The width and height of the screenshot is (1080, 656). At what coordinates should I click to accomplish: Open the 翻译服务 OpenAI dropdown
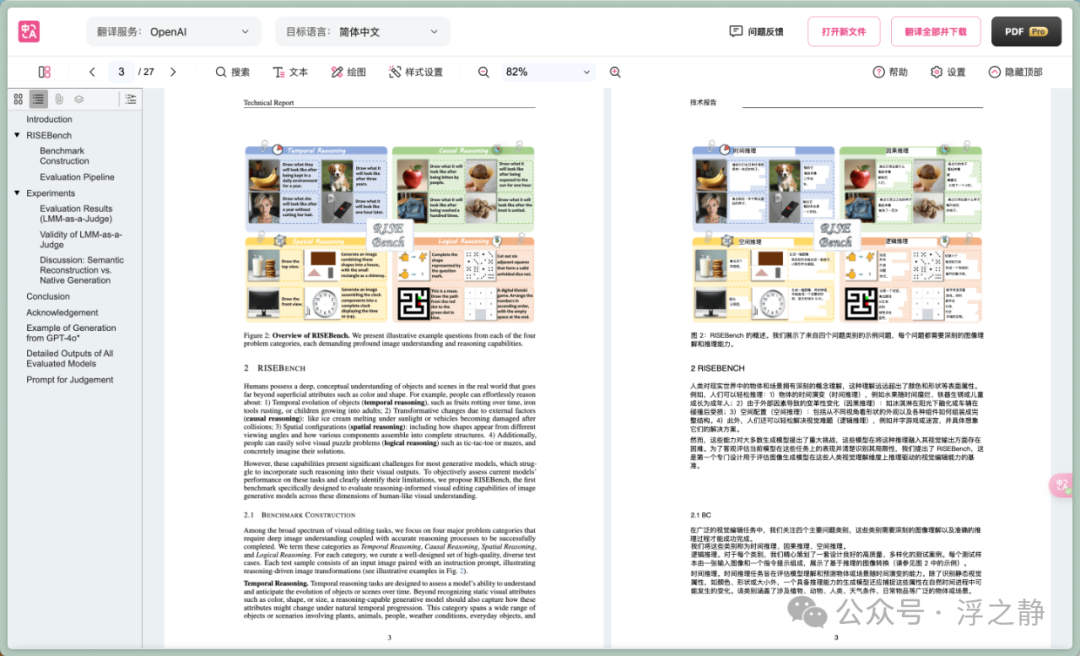(174, 32)
